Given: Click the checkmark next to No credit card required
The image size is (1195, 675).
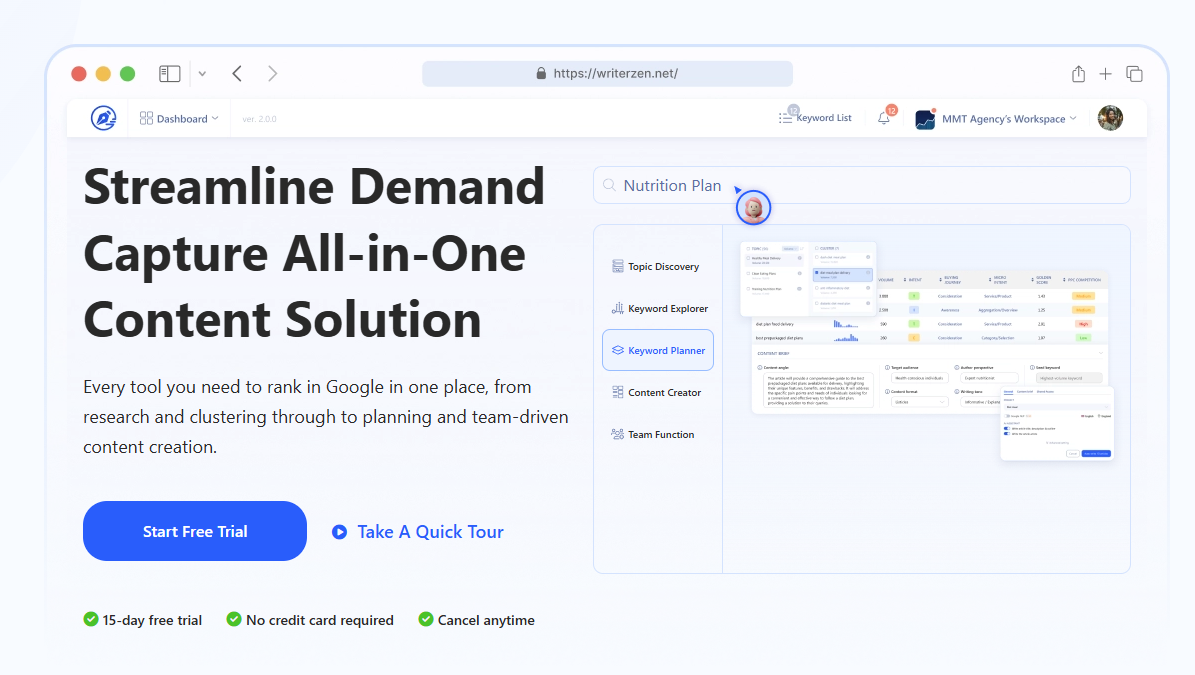Looking at the screenshot, I should point(233,620).
